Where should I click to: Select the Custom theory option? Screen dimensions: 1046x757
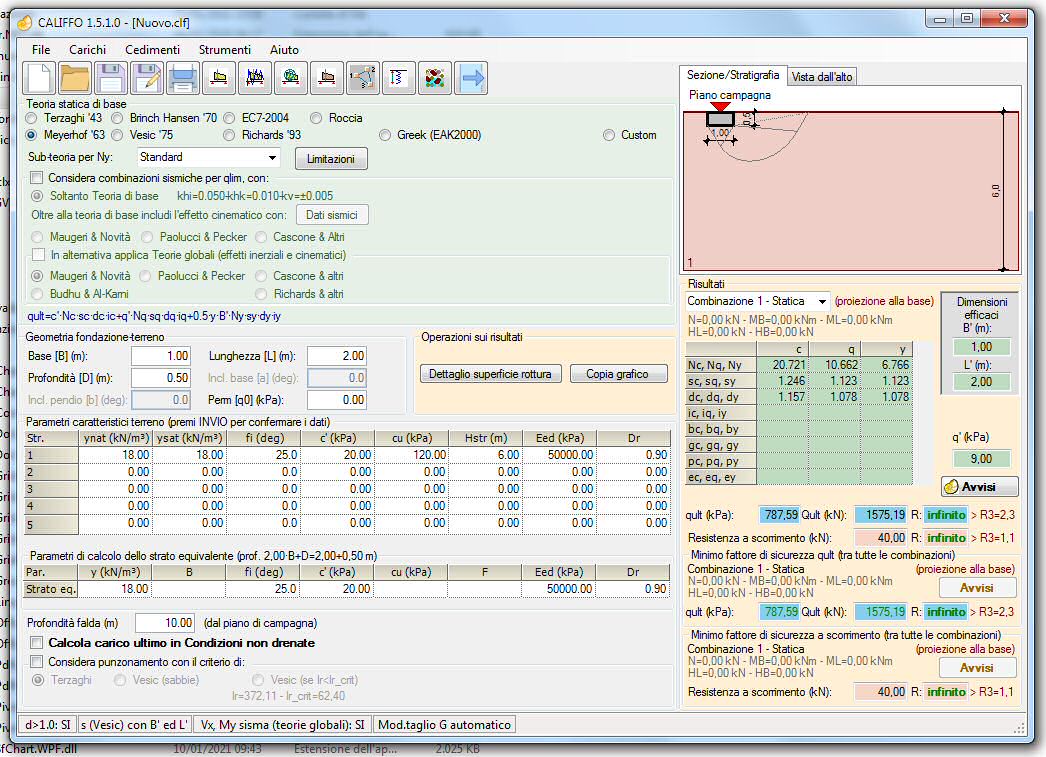[609, 135]
